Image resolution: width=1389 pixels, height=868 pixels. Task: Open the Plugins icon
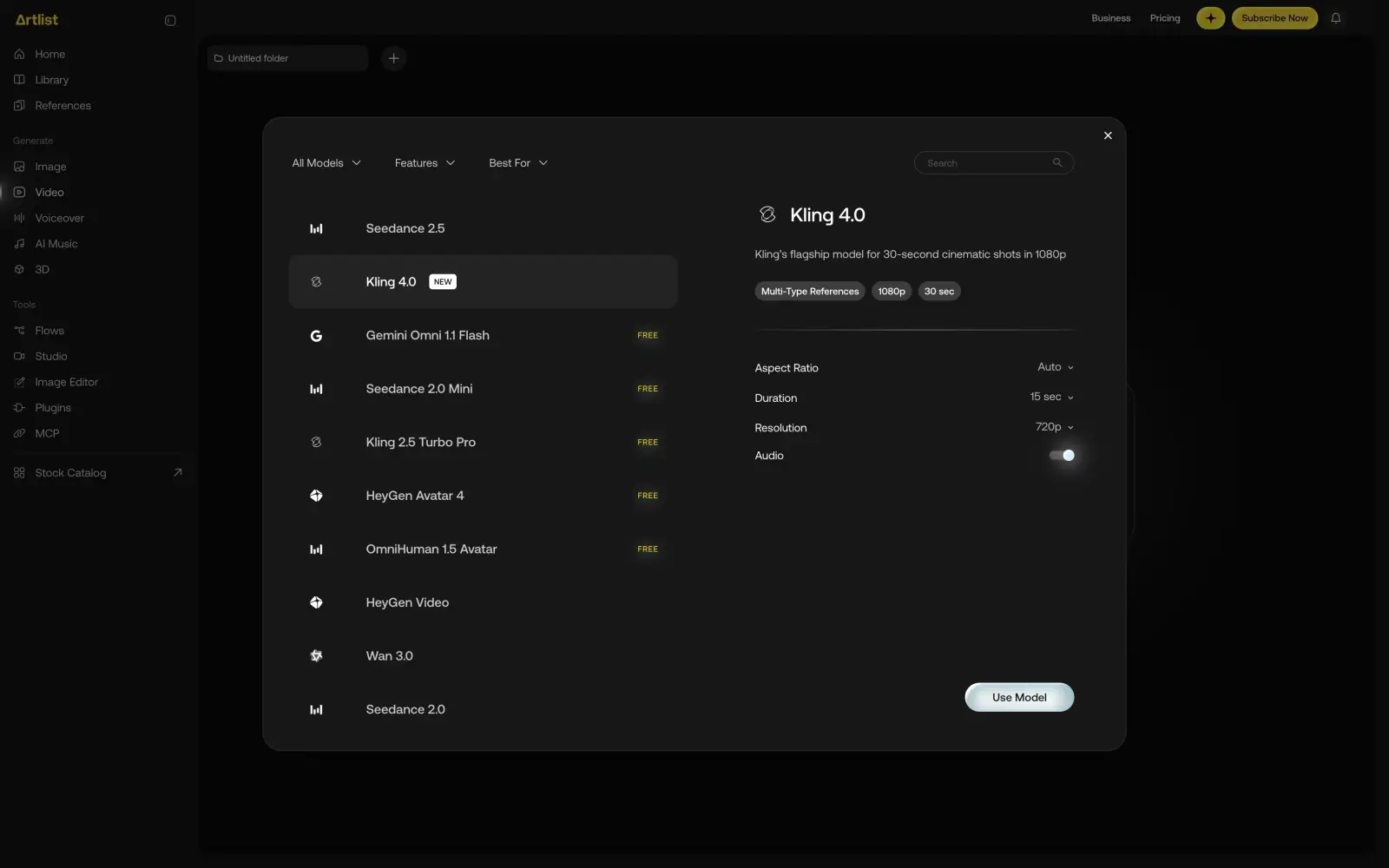tap(19, 408)
